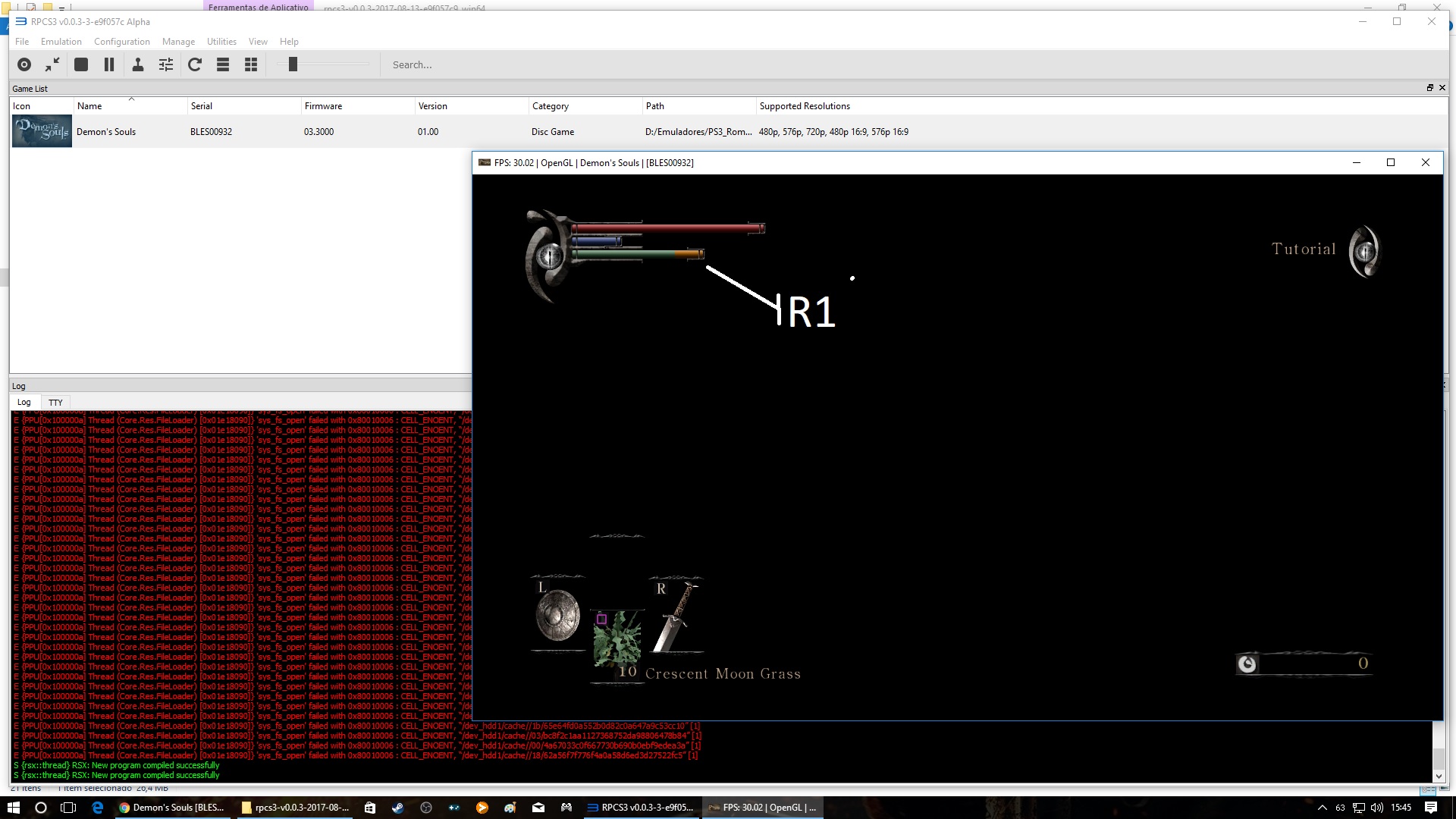This screenshot has height=819, width=1456.
Task: Adjust the icon size slider handle
Action: [x=293, y=64]
